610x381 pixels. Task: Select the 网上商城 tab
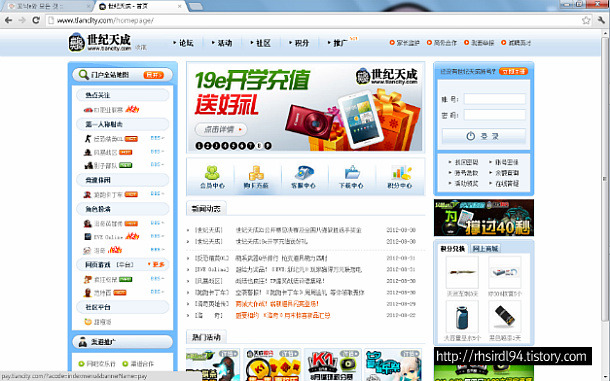click(485, 249)
